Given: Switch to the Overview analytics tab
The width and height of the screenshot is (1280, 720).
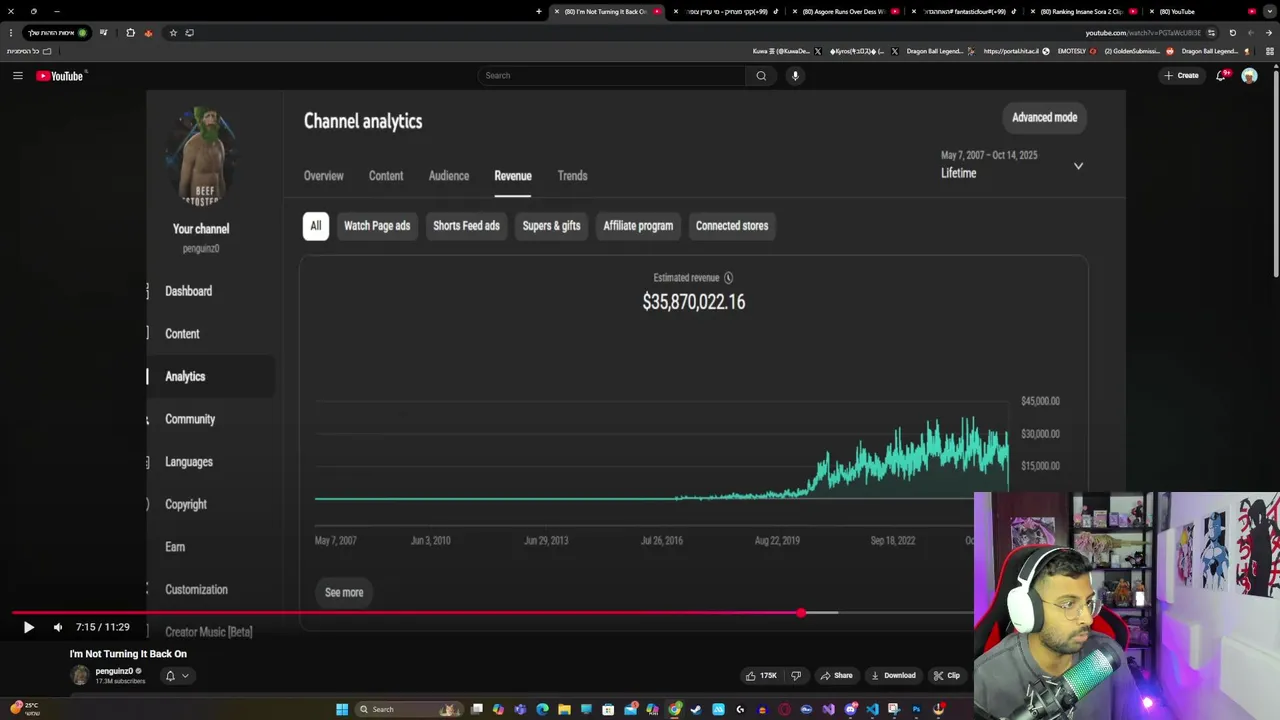Looking at the screenshot, I should [x=323, y=176].
